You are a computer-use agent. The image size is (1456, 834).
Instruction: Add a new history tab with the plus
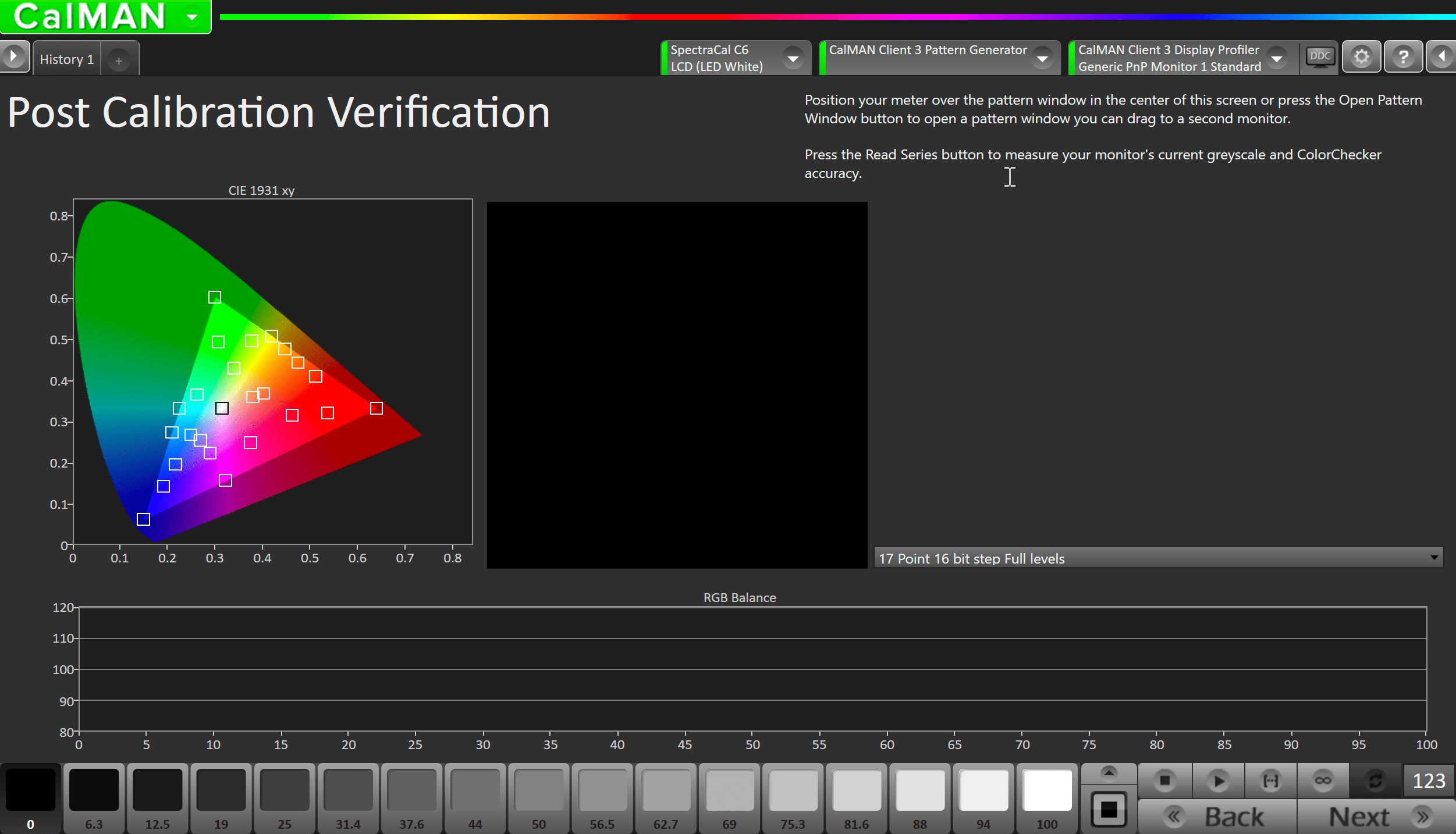pyautogui.click(x=120, y=60)
